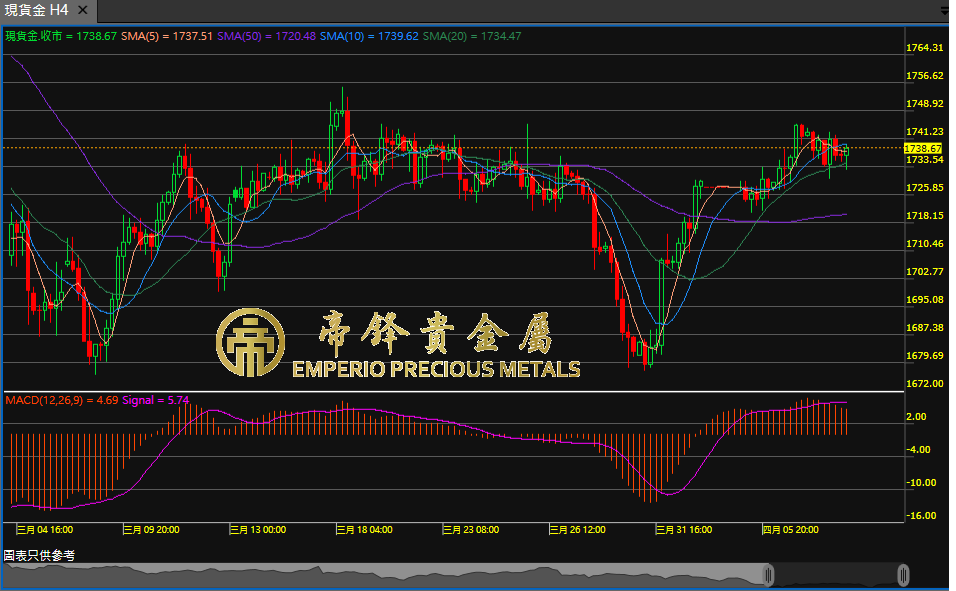Click the 1741.23 price axis label

pyautogui.click(x=924, y=132)
